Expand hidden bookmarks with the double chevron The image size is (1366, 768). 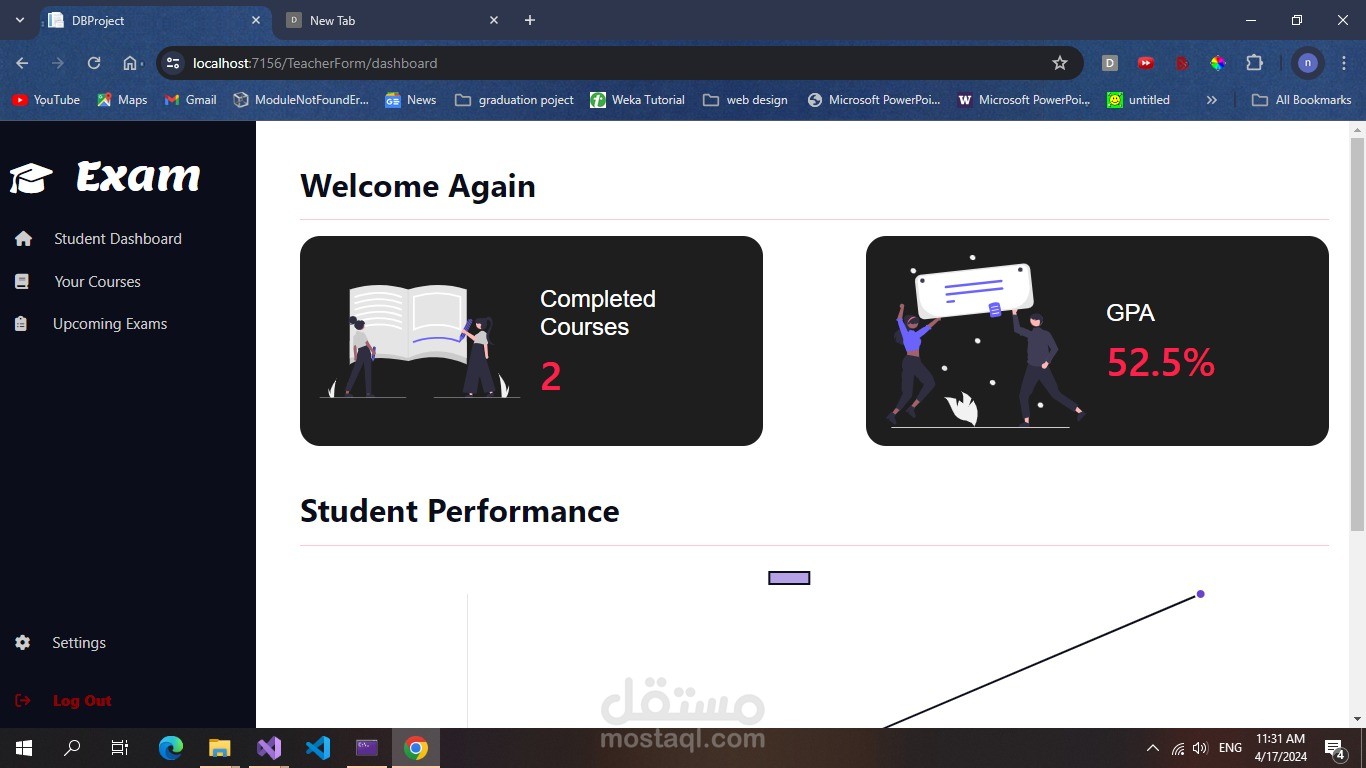point(1211,99)
